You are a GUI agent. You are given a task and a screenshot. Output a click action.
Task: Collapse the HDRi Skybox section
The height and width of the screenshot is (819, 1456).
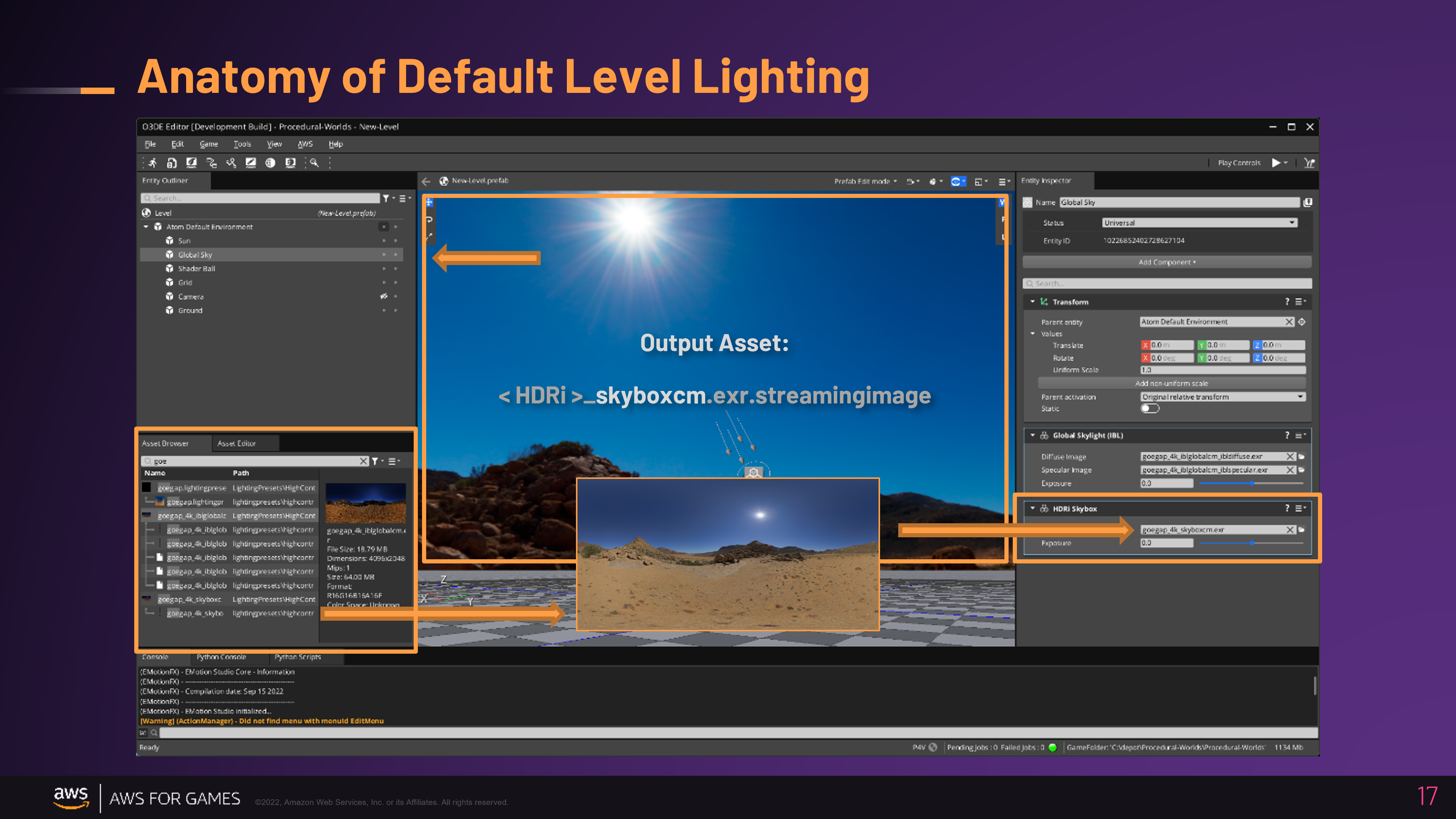tap(1032, 509)
